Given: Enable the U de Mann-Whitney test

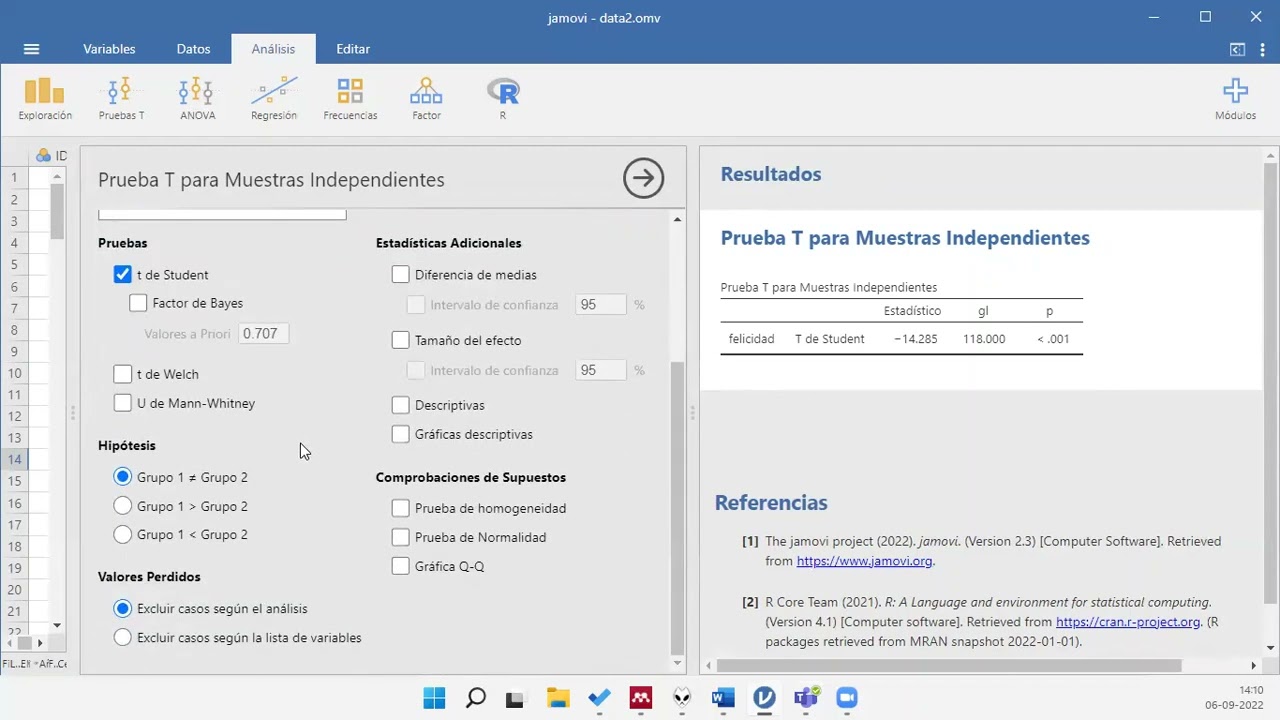Looking at the screenshot, I should [123, 403].
